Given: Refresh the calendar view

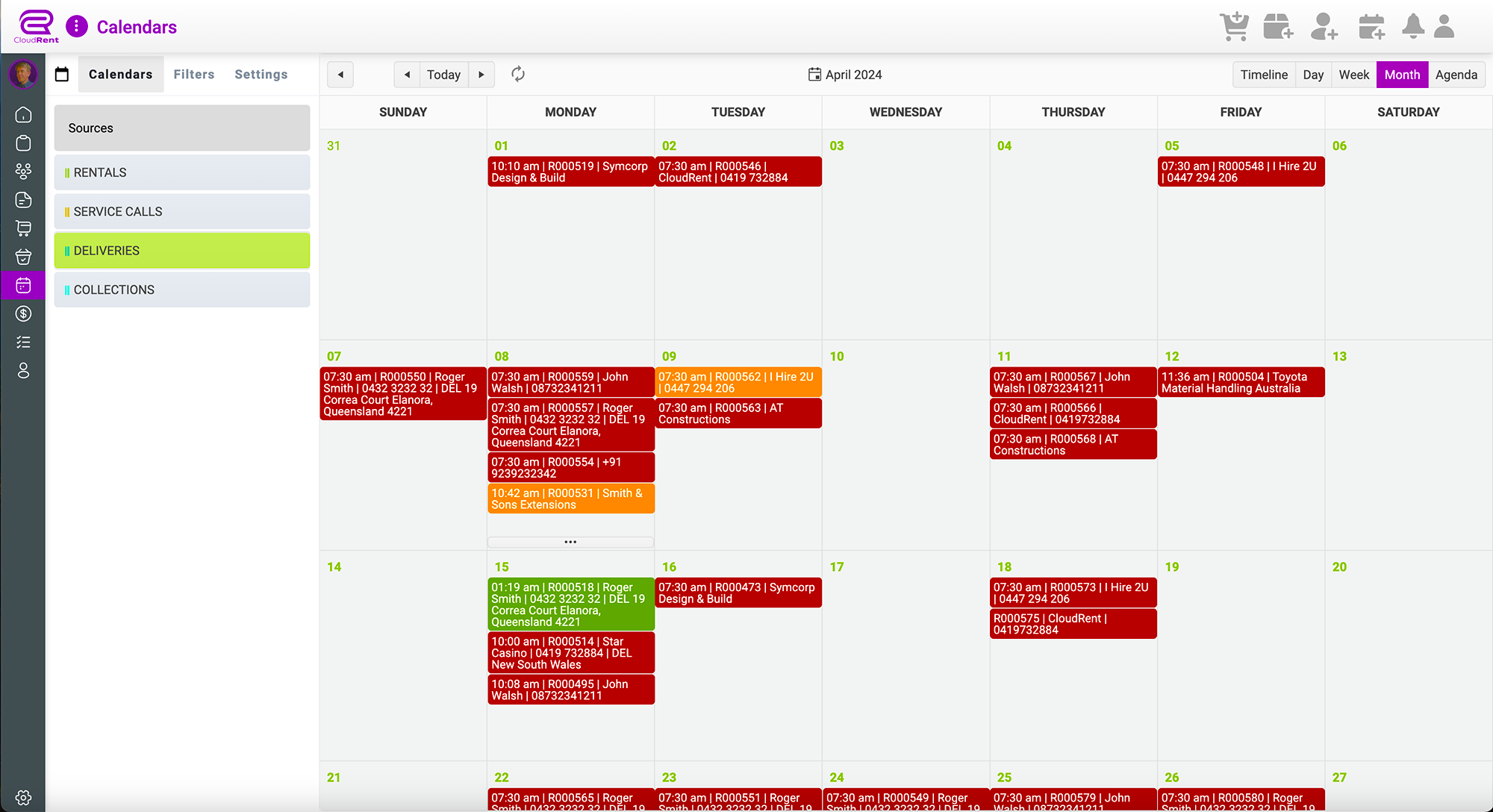Looking at the screenshot, I should point(518,74).
